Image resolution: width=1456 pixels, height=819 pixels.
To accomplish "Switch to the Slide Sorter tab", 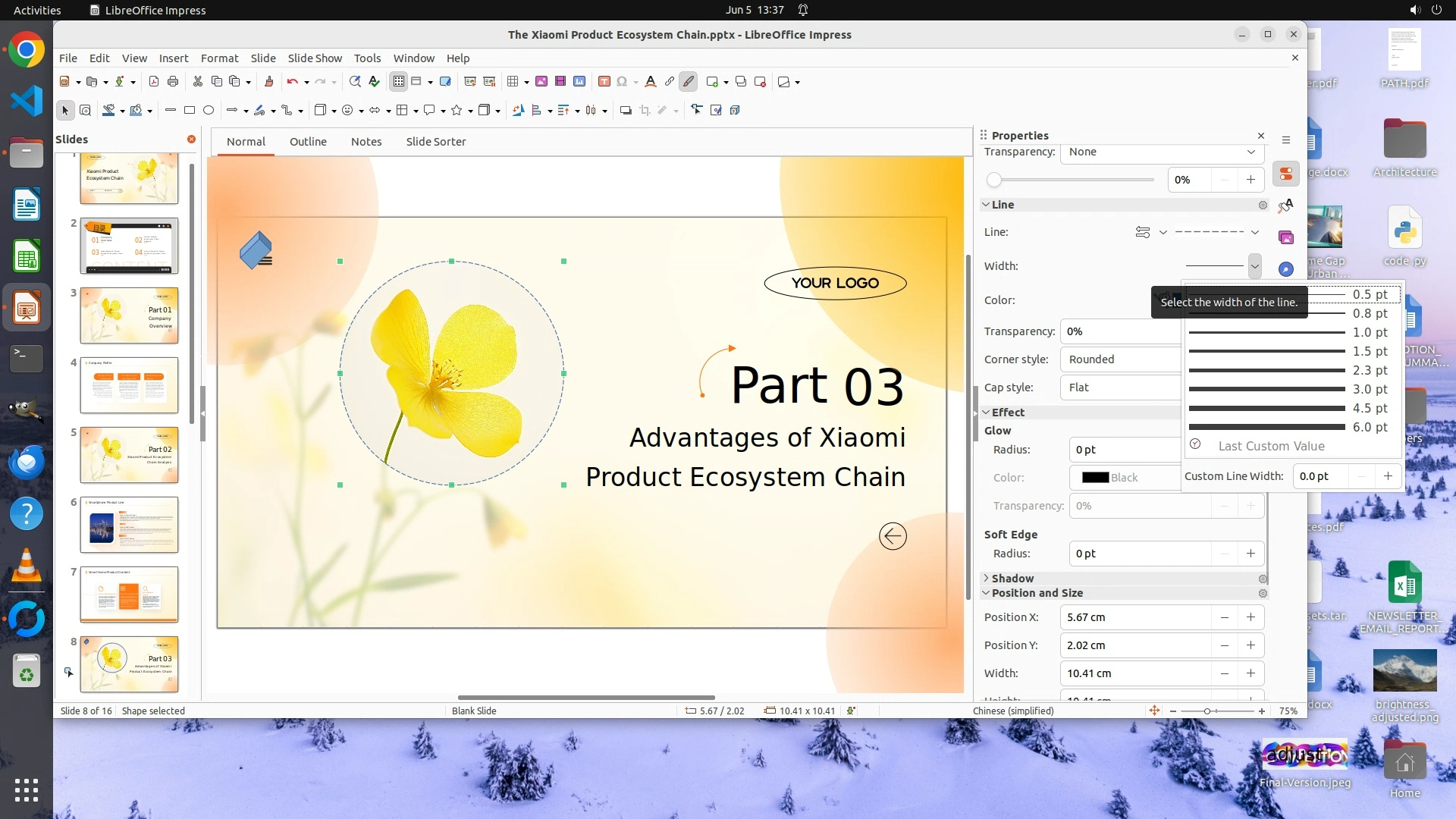I will [x=435, y=142].
